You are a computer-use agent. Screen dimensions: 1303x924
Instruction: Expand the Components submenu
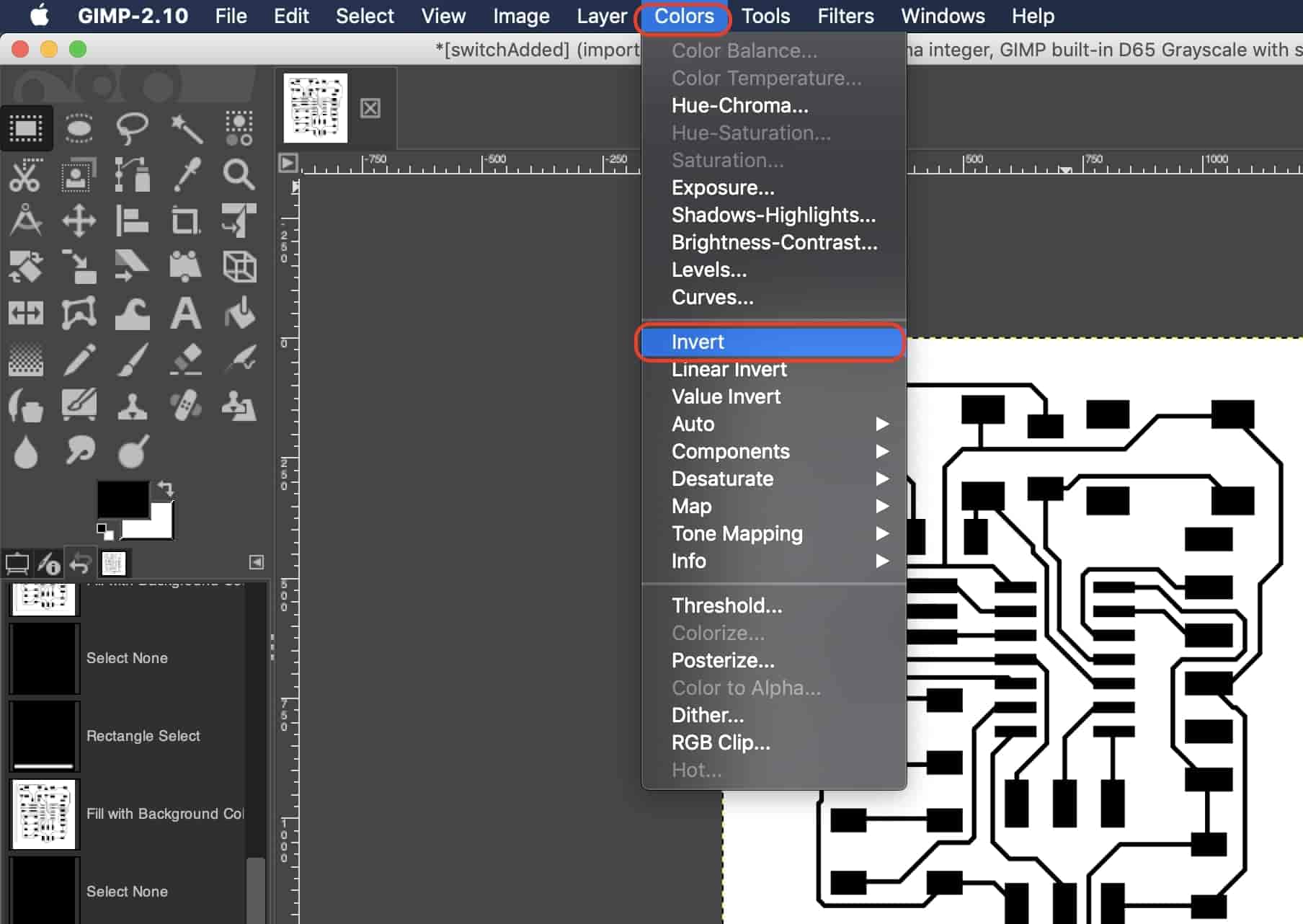(774, 451)
